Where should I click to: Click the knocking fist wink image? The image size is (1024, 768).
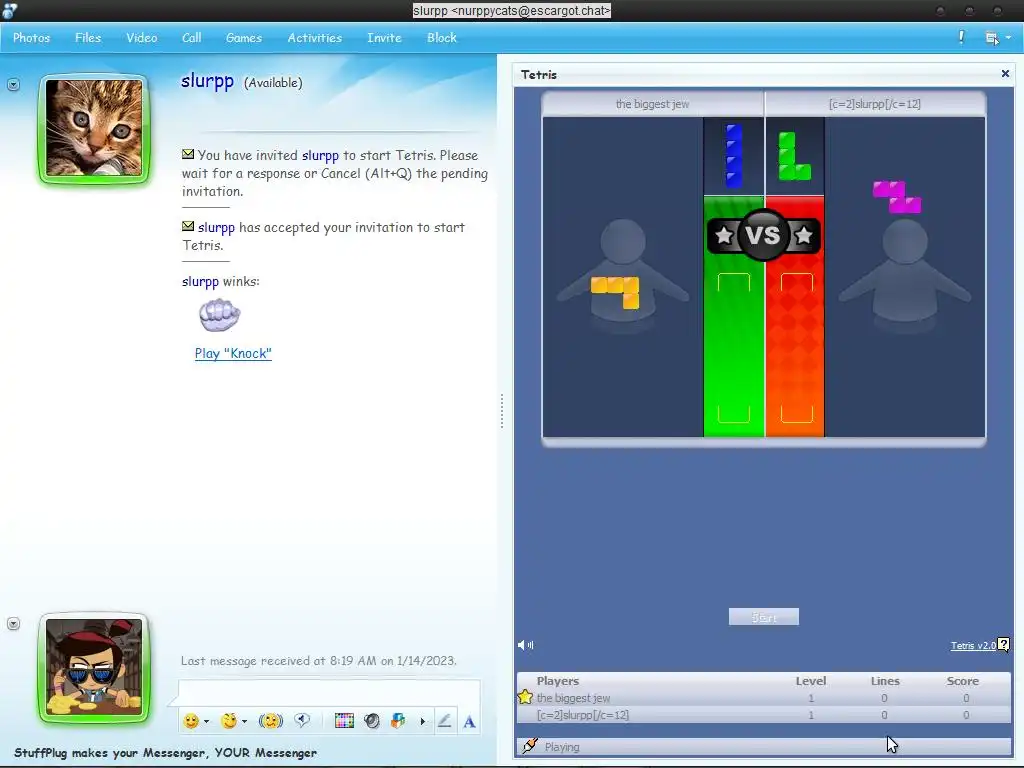click(219, 315)
